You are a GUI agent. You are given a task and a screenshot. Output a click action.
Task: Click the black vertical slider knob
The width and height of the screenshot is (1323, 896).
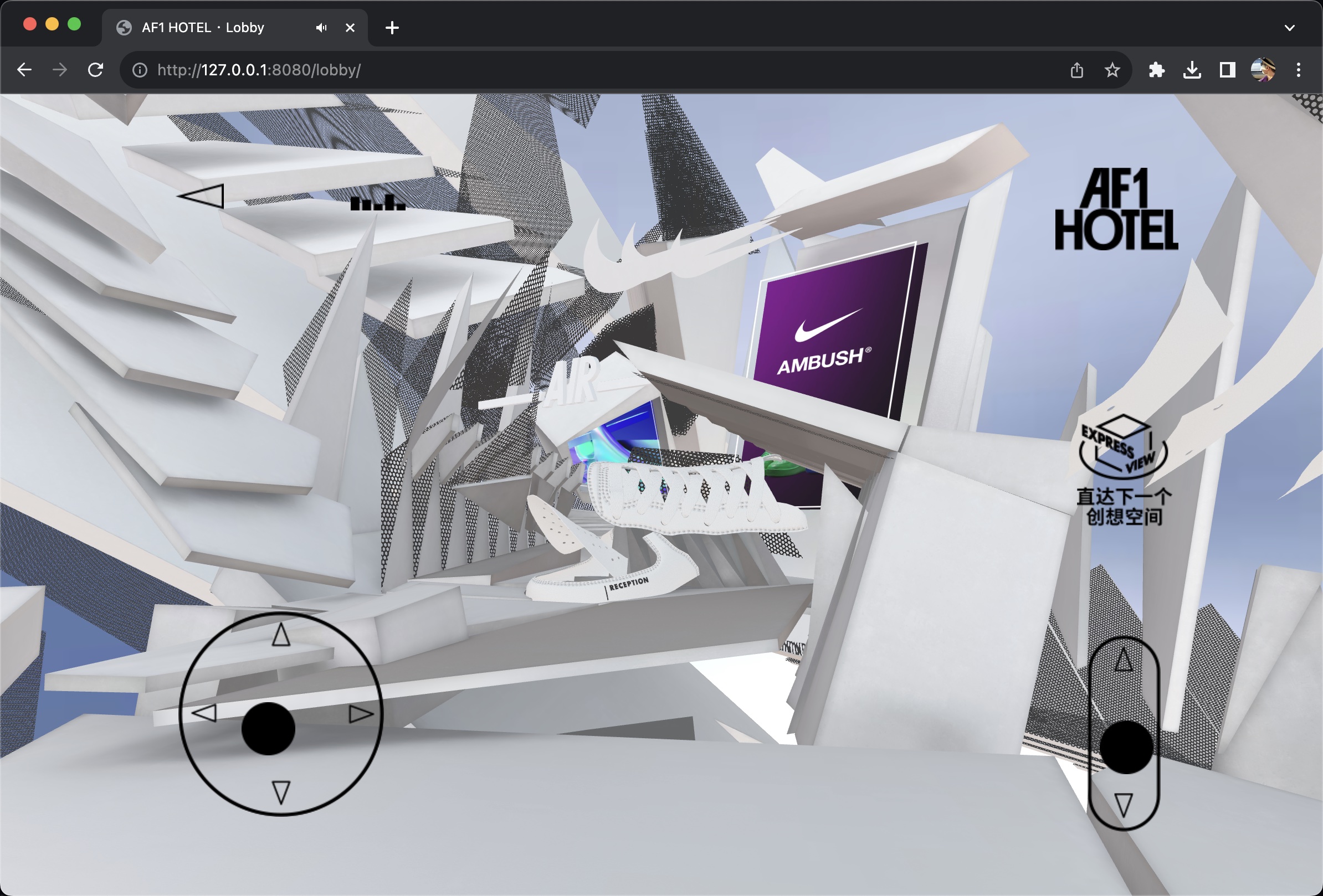pos(1125,747)
